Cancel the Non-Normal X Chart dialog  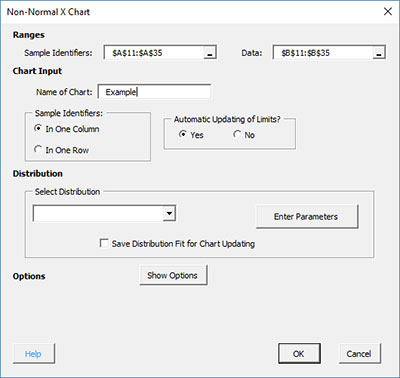click(x=359, y=353)
